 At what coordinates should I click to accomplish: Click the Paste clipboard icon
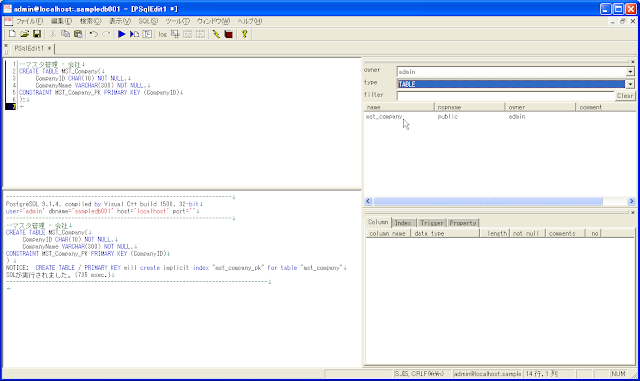click(x=78, y=34)
